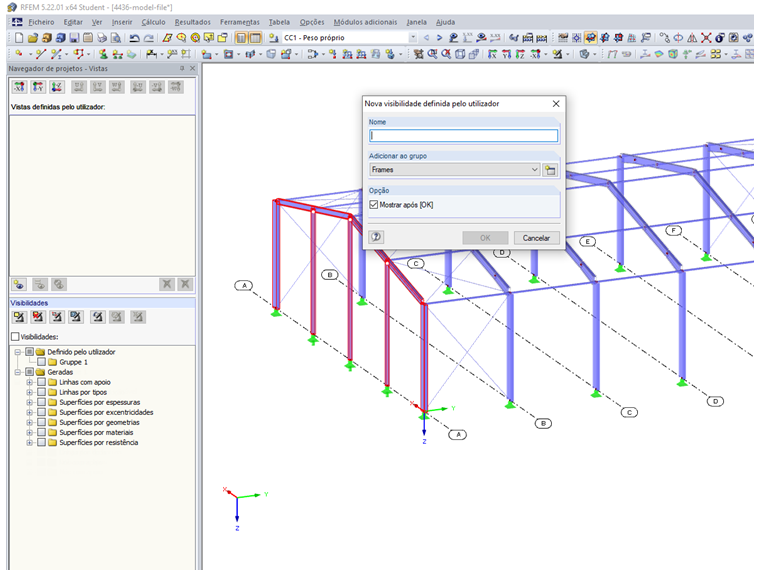
Task: Expand the Linhas com apoio node
Action: [x=30, y=382]
